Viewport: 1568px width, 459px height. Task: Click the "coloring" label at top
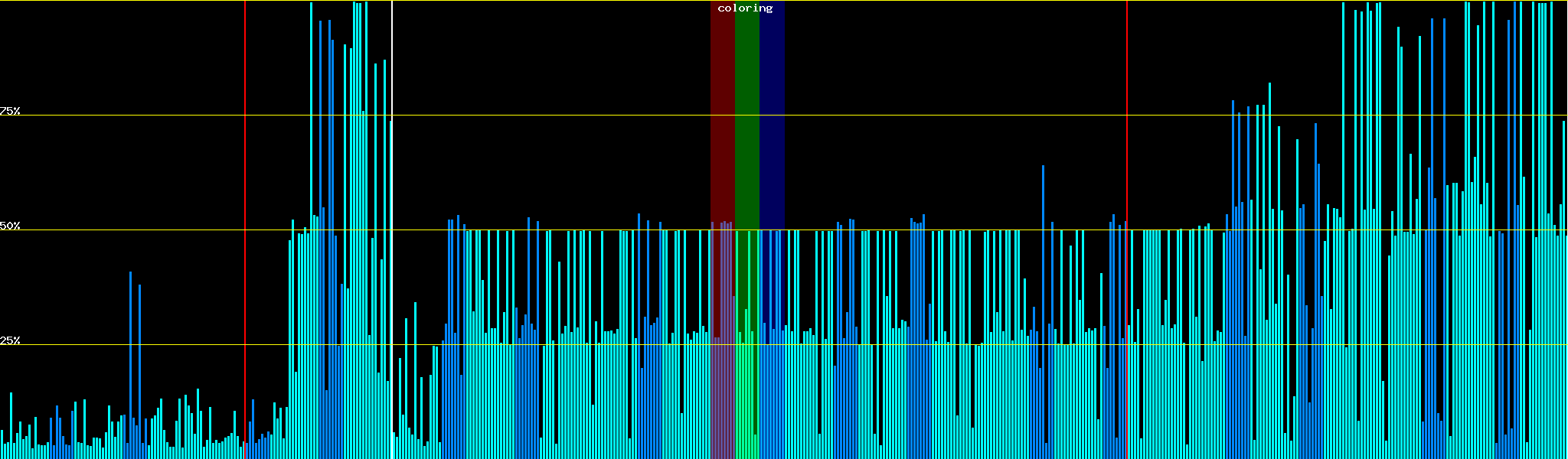pos(745,8)
